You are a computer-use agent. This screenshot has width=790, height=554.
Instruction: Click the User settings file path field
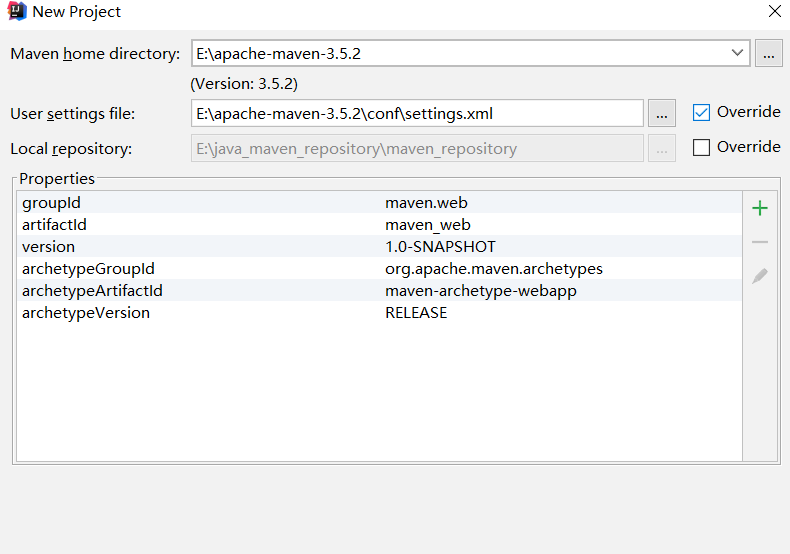[417, 113]
